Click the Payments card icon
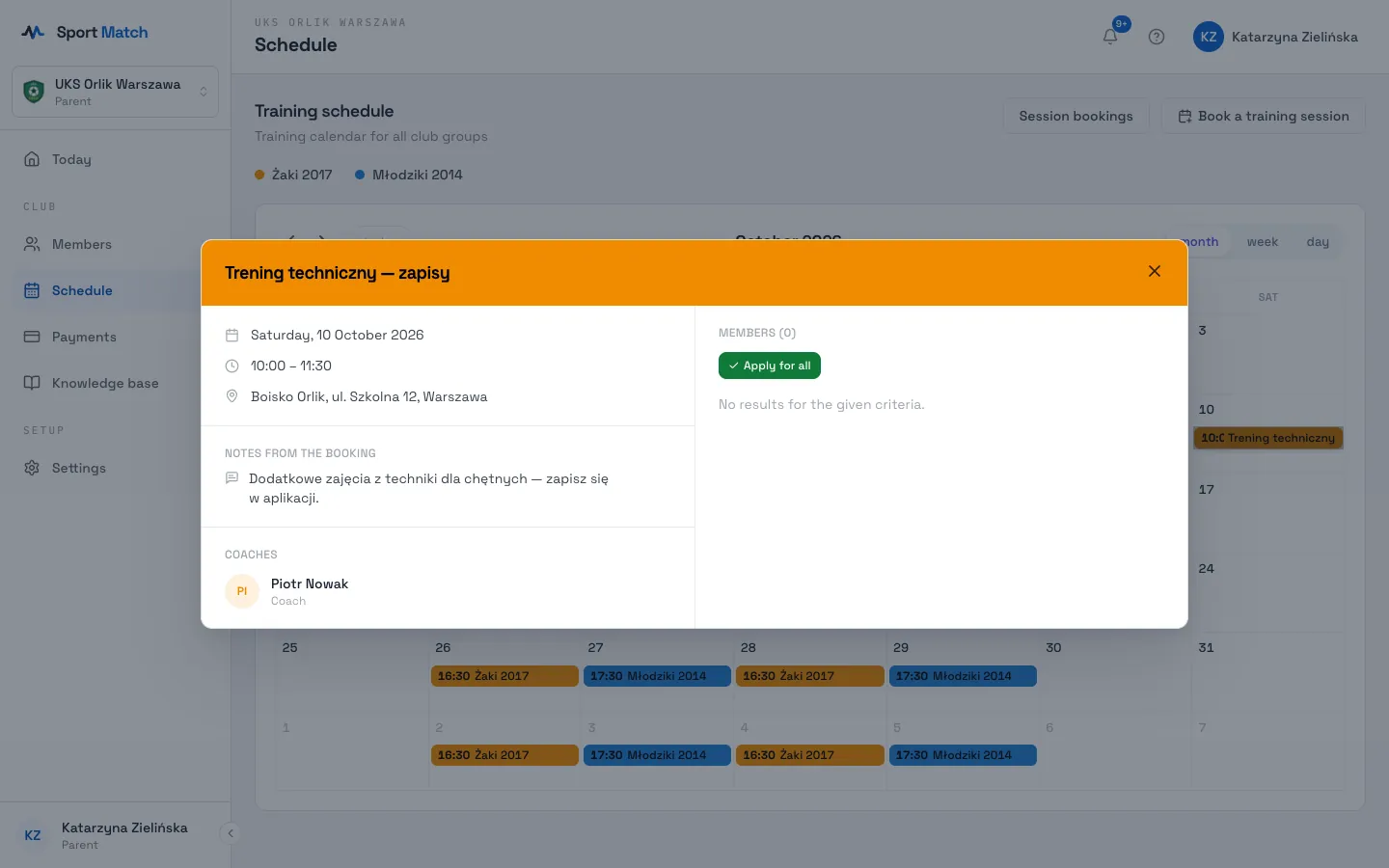Screen dimensions: 1389x868 (32, 337)
